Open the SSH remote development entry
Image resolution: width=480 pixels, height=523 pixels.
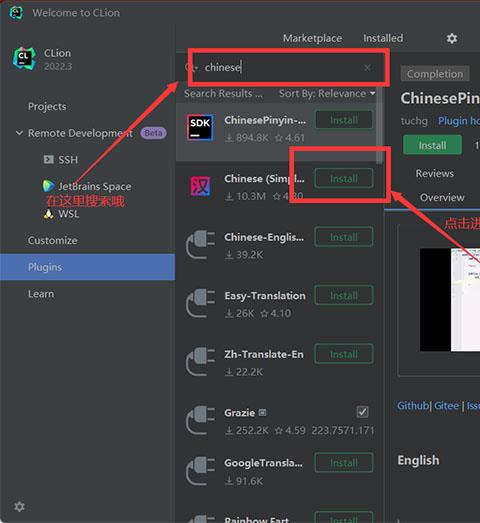pos(61,160)
